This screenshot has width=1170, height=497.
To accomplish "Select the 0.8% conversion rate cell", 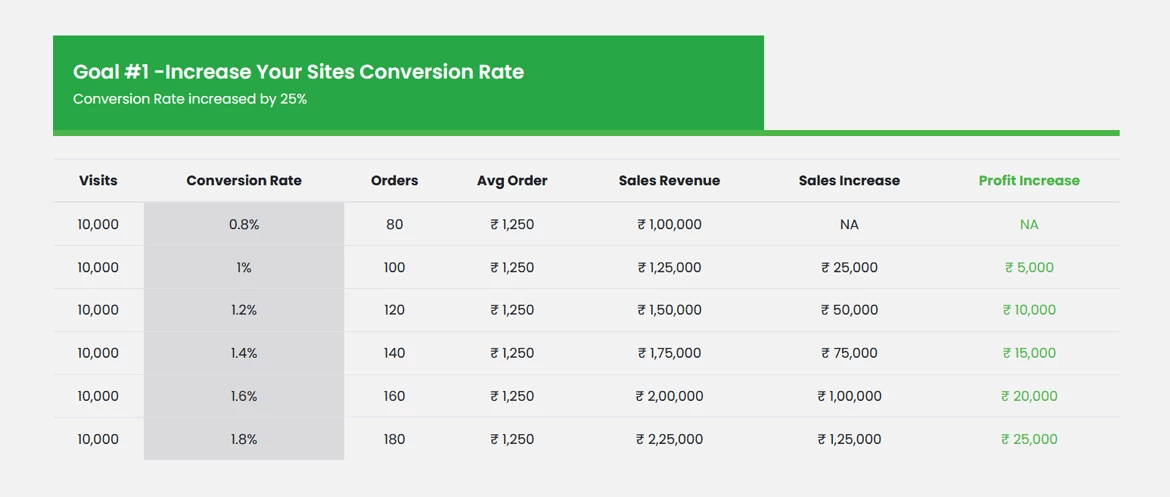I will point(244,225).
